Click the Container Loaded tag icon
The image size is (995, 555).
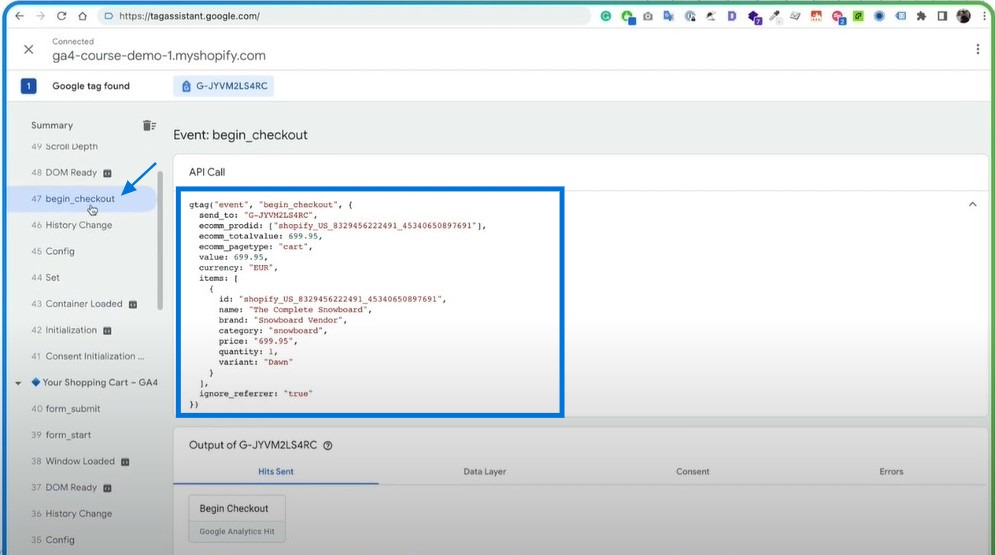tap(133, 304)
